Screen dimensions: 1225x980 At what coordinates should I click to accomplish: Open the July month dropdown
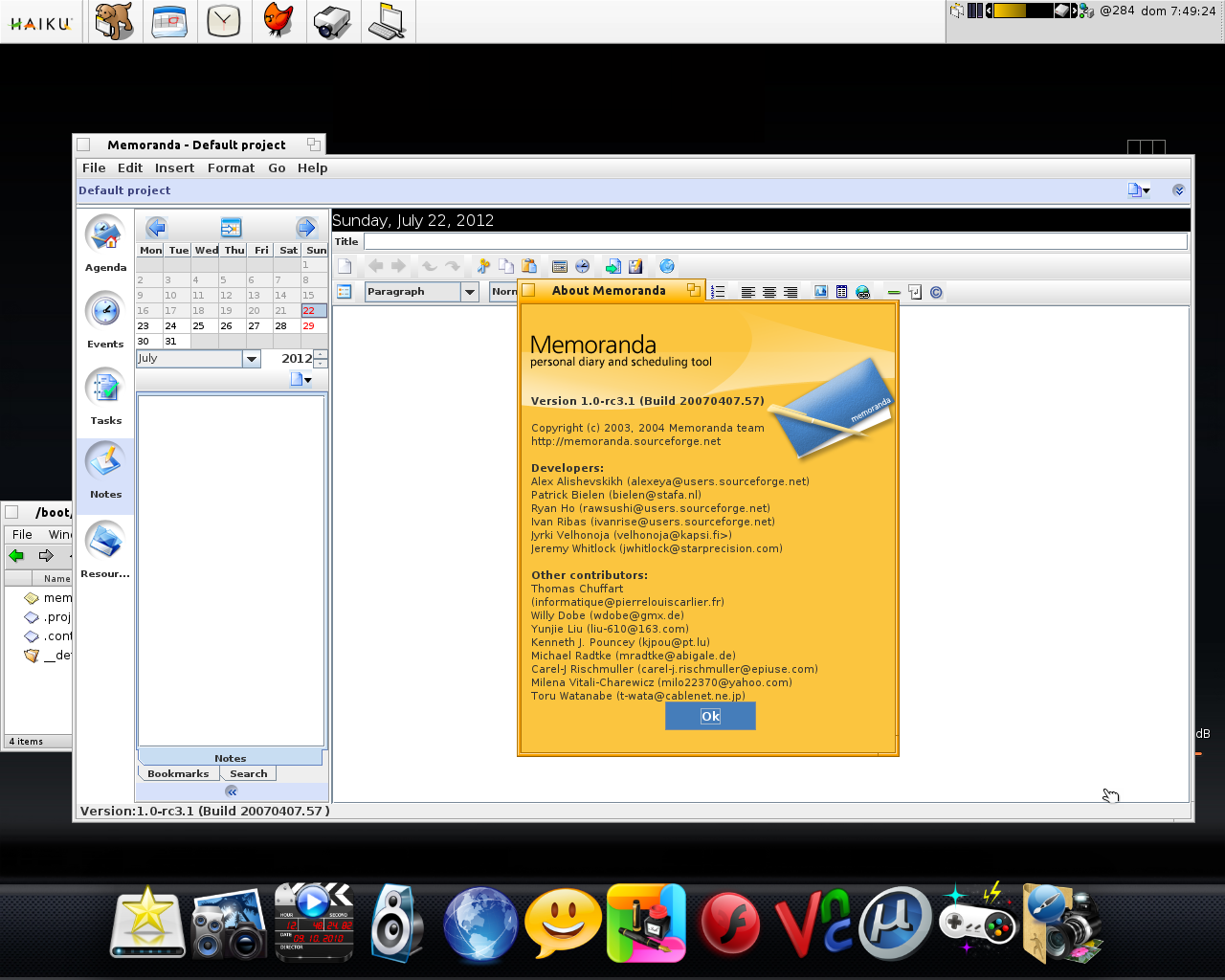[252, 359]
